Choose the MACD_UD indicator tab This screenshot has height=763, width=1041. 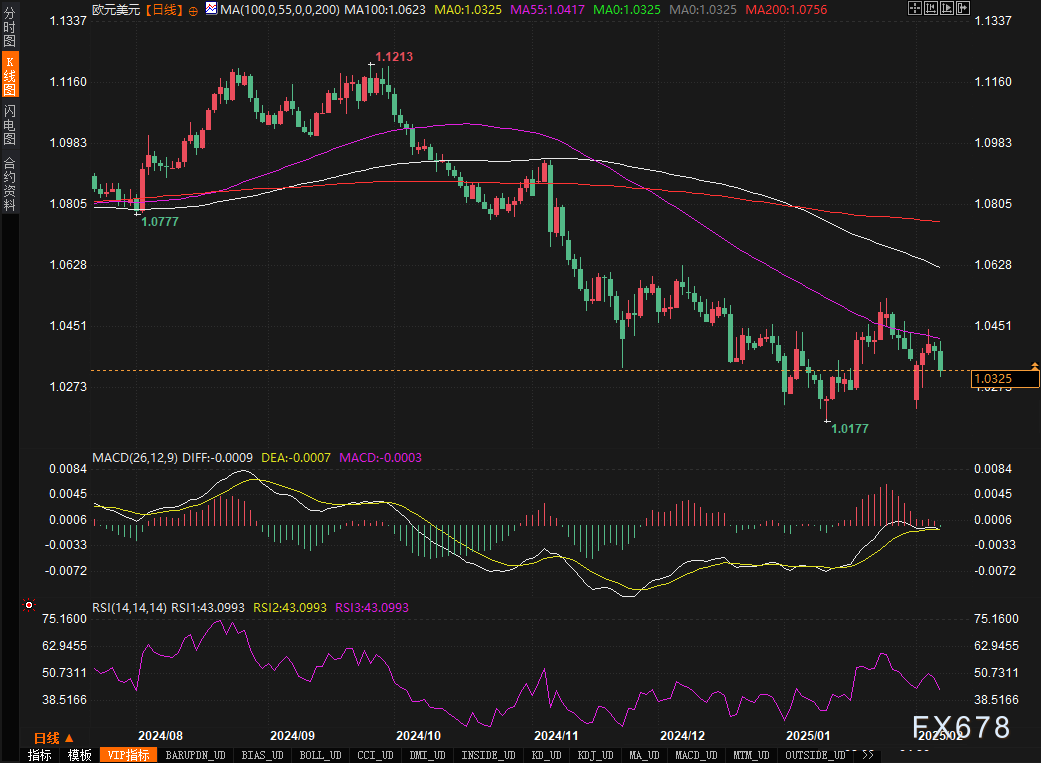point(694,755)
